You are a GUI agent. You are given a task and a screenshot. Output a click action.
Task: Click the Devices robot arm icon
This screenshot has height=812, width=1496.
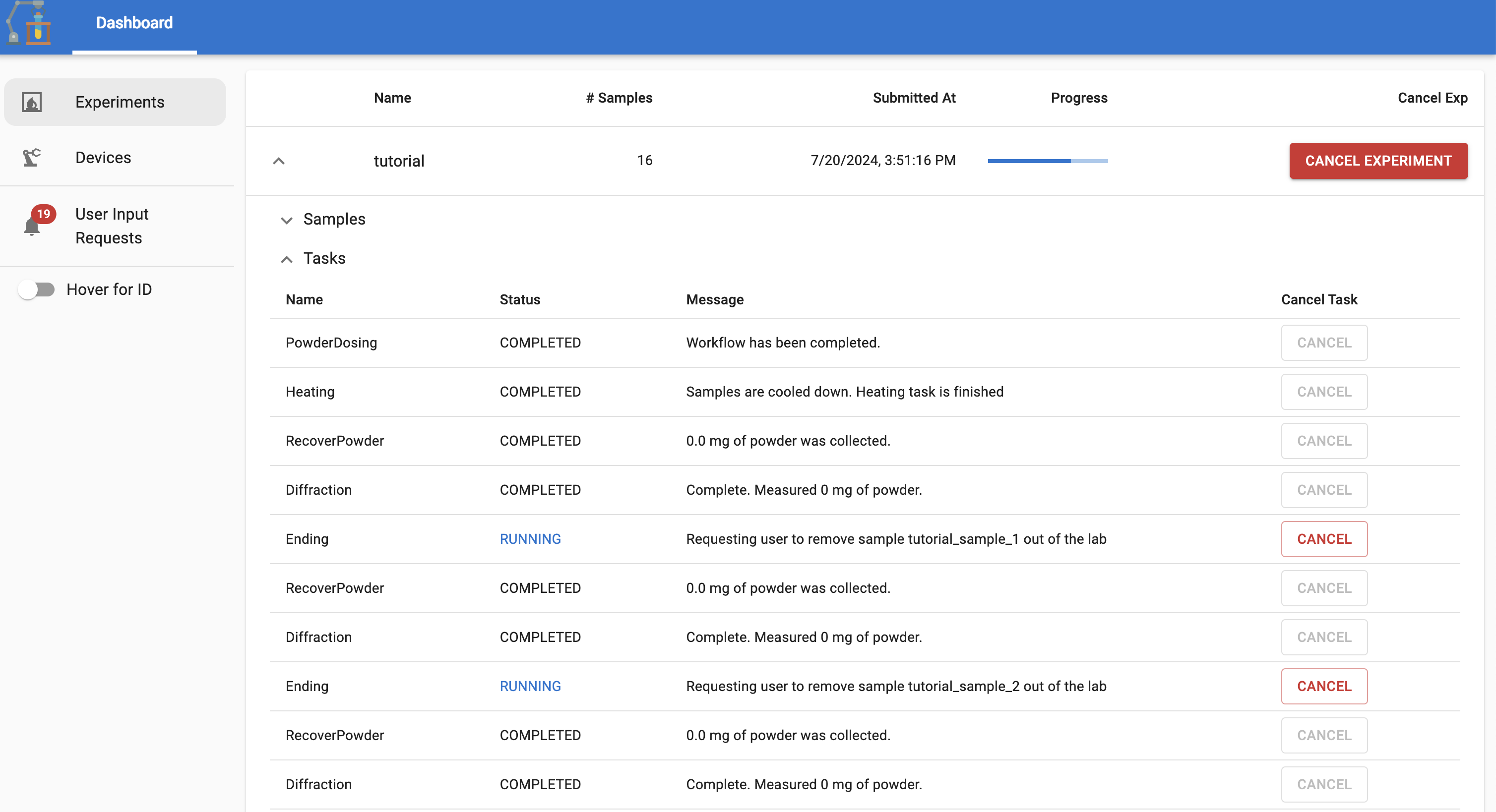[x=31, y=157]
